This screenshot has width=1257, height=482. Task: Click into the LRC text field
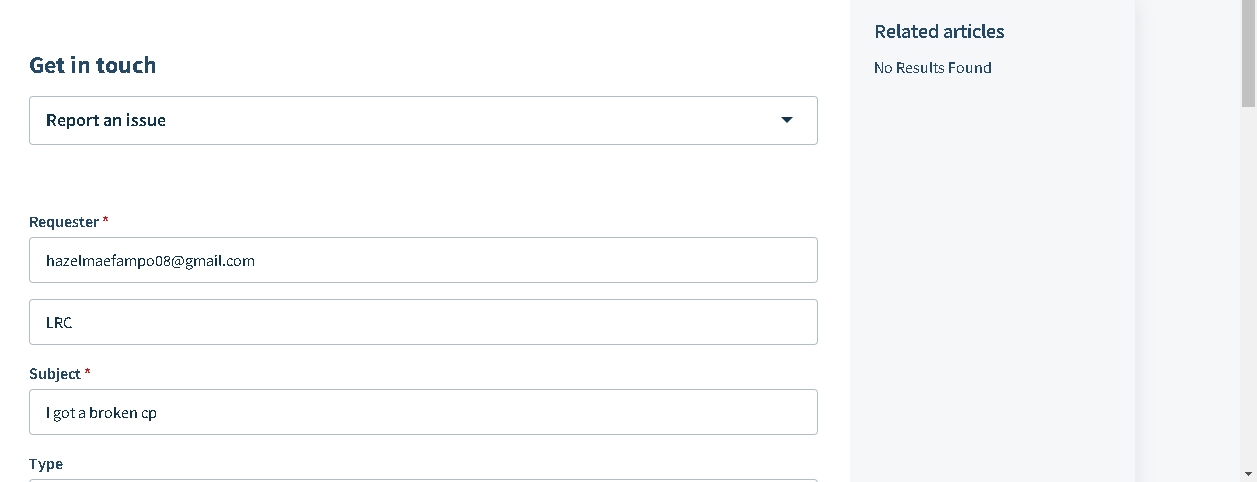click(x=423, y=322)
